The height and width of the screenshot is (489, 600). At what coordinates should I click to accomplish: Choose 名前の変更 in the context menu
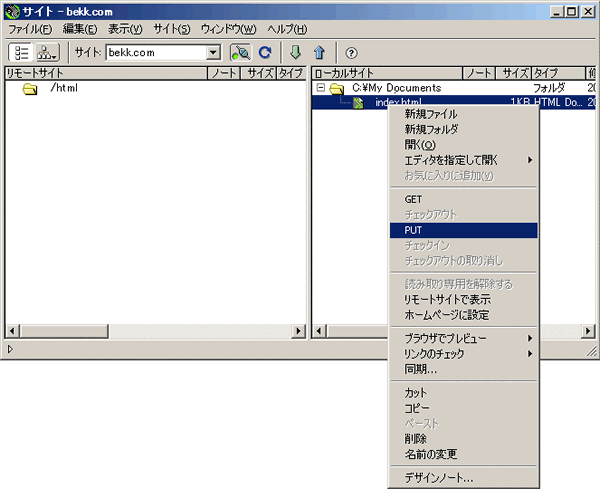point(463,454)
